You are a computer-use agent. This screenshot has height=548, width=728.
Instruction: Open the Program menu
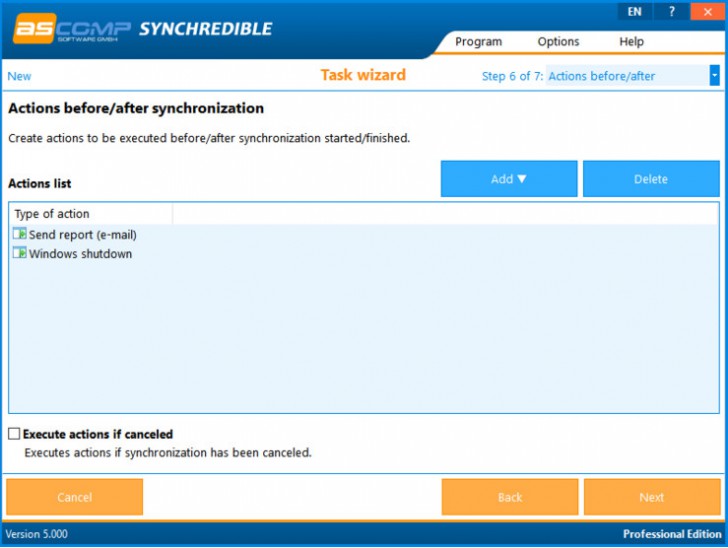click(478, 42)
